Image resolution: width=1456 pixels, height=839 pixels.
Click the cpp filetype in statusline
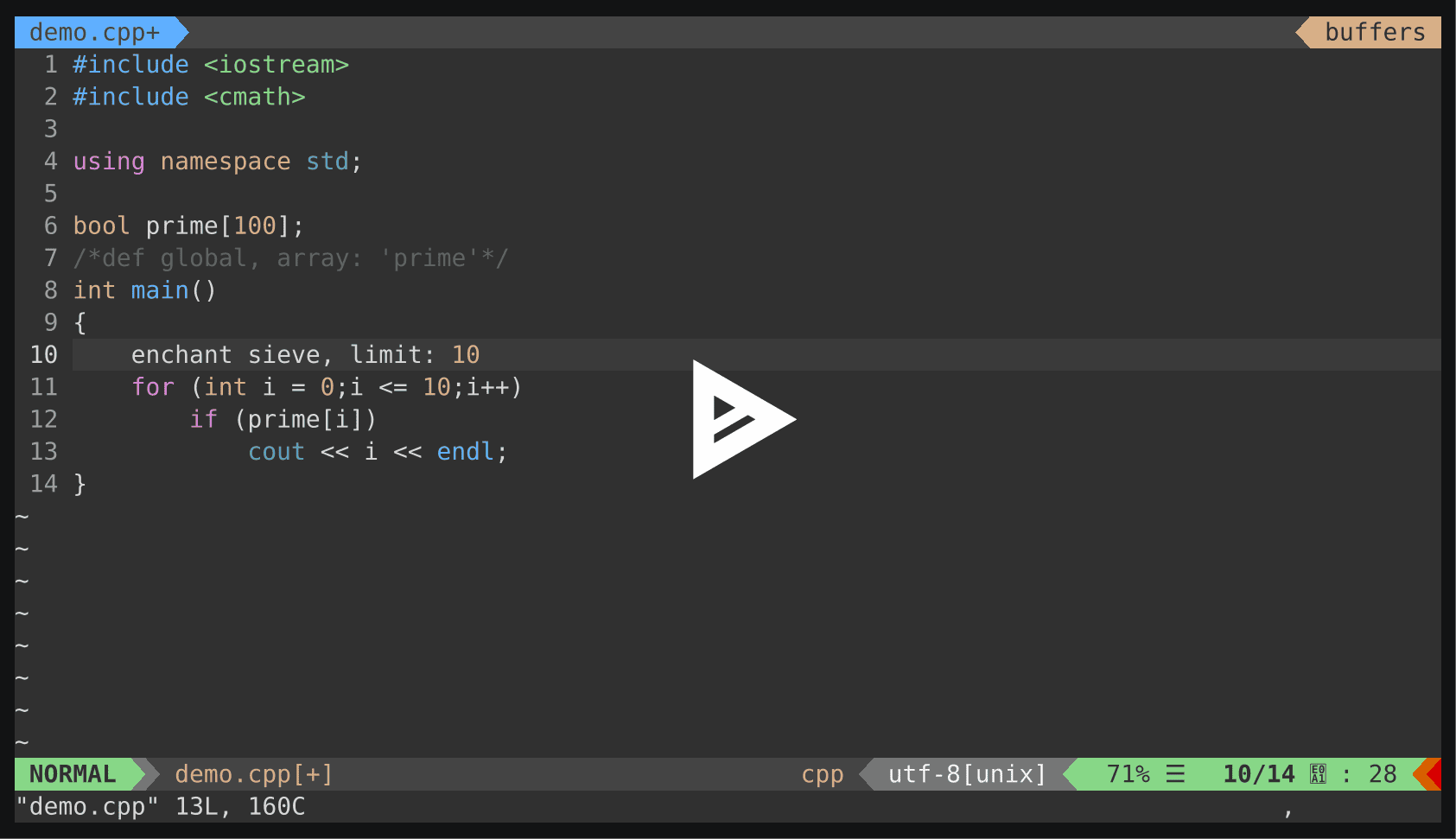tap(823, 774)
